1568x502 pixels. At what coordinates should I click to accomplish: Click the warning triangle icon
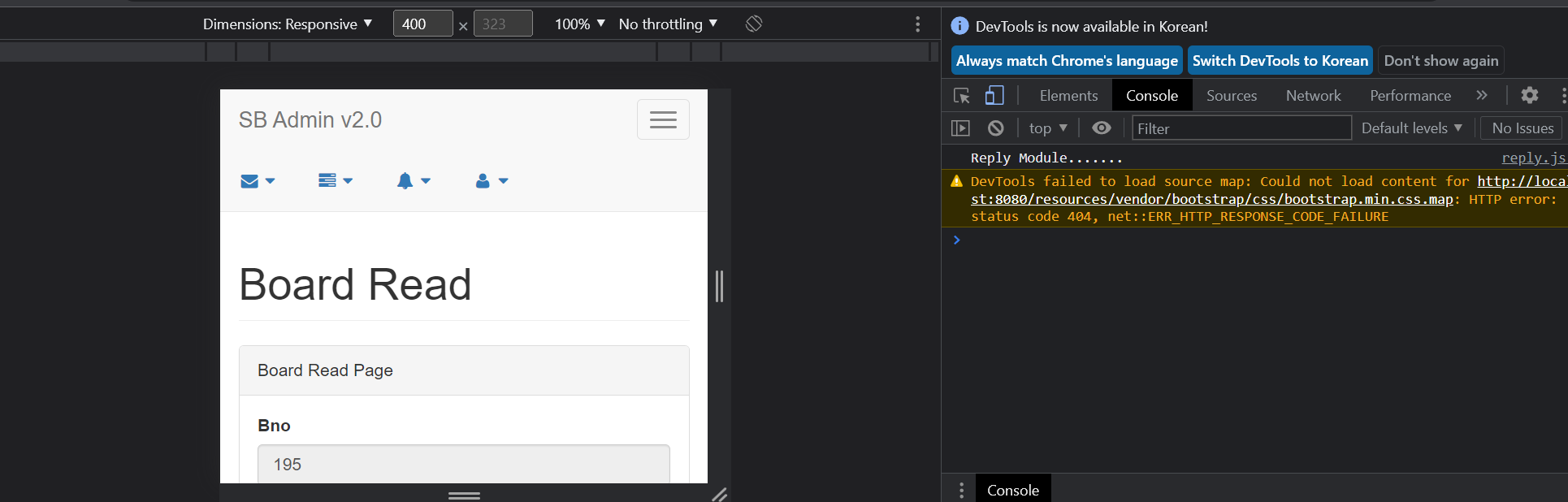pos(957,181)
